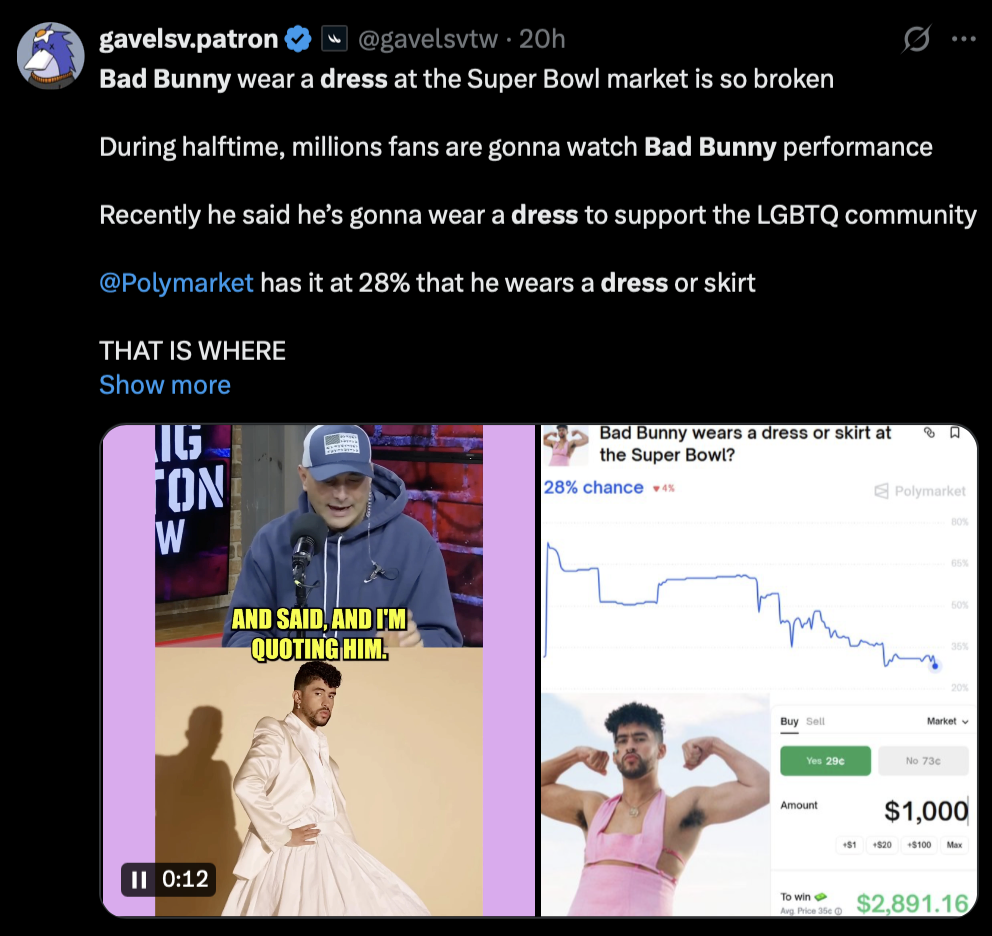Click the Max amount button
This screenshot has width=992, height=936.
click(954, 845)
